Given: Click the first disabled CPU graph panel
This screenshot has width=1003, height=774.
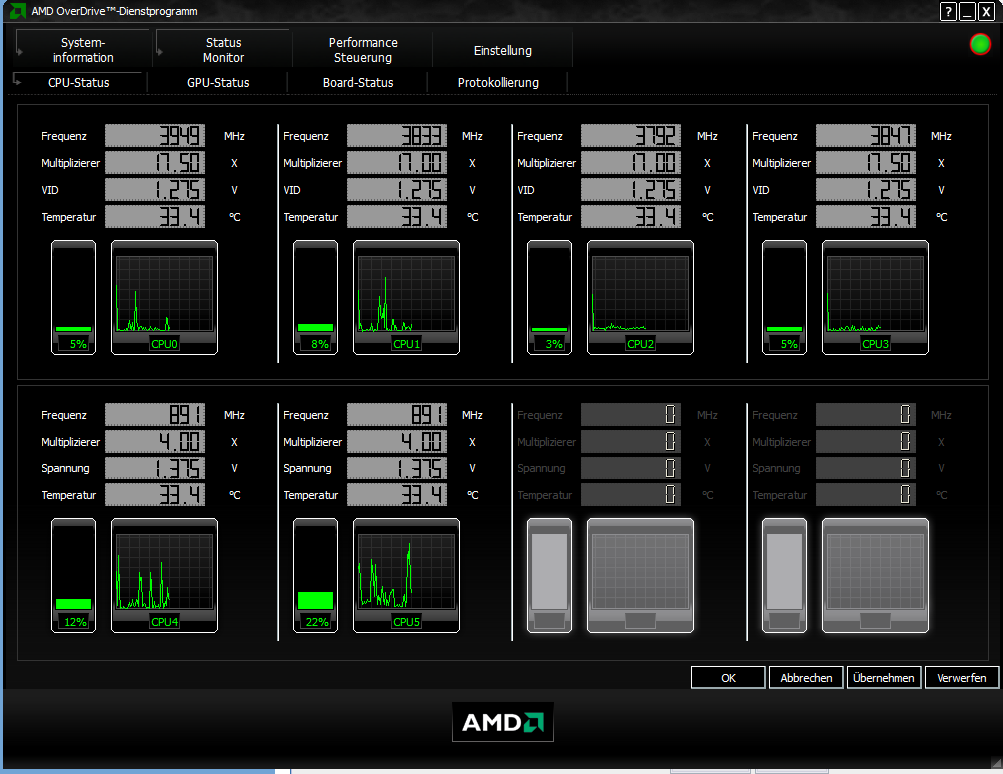Looking at the screenshot, I should tap(640, 575).
